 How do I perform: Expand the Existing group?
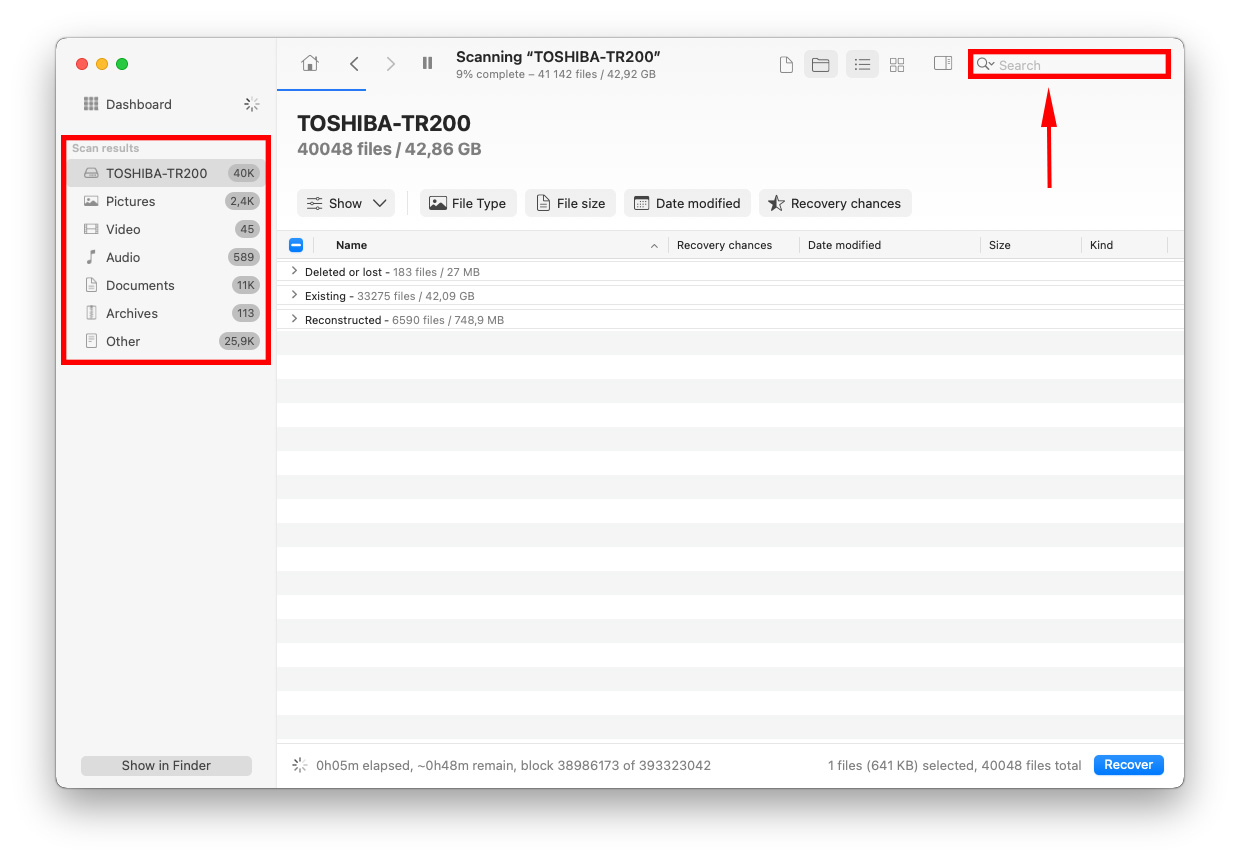point(294,295)
